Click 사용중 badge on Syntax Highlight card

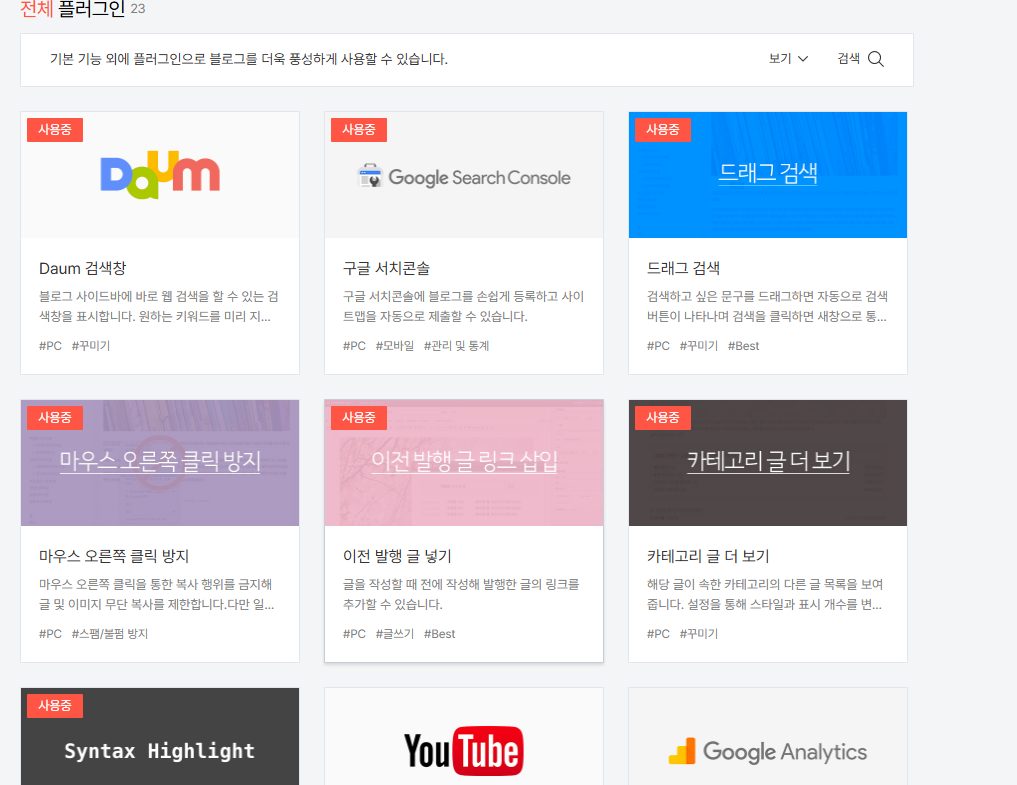point(54,706)
